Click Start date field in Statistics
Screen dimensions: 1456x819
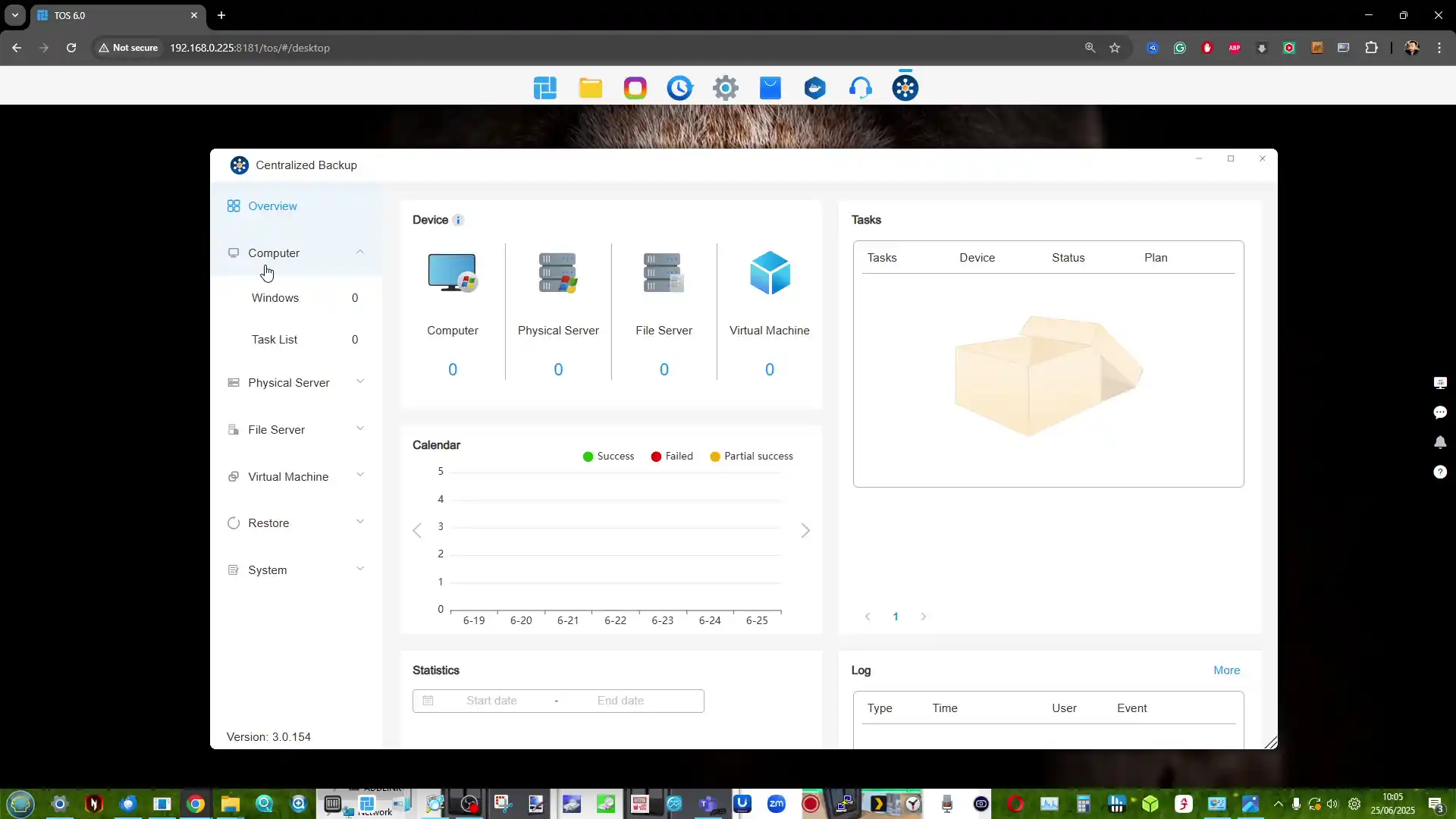[x=491, y=701]
